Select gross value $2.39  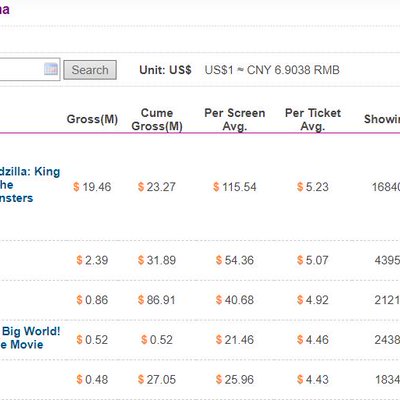point(92,260)
